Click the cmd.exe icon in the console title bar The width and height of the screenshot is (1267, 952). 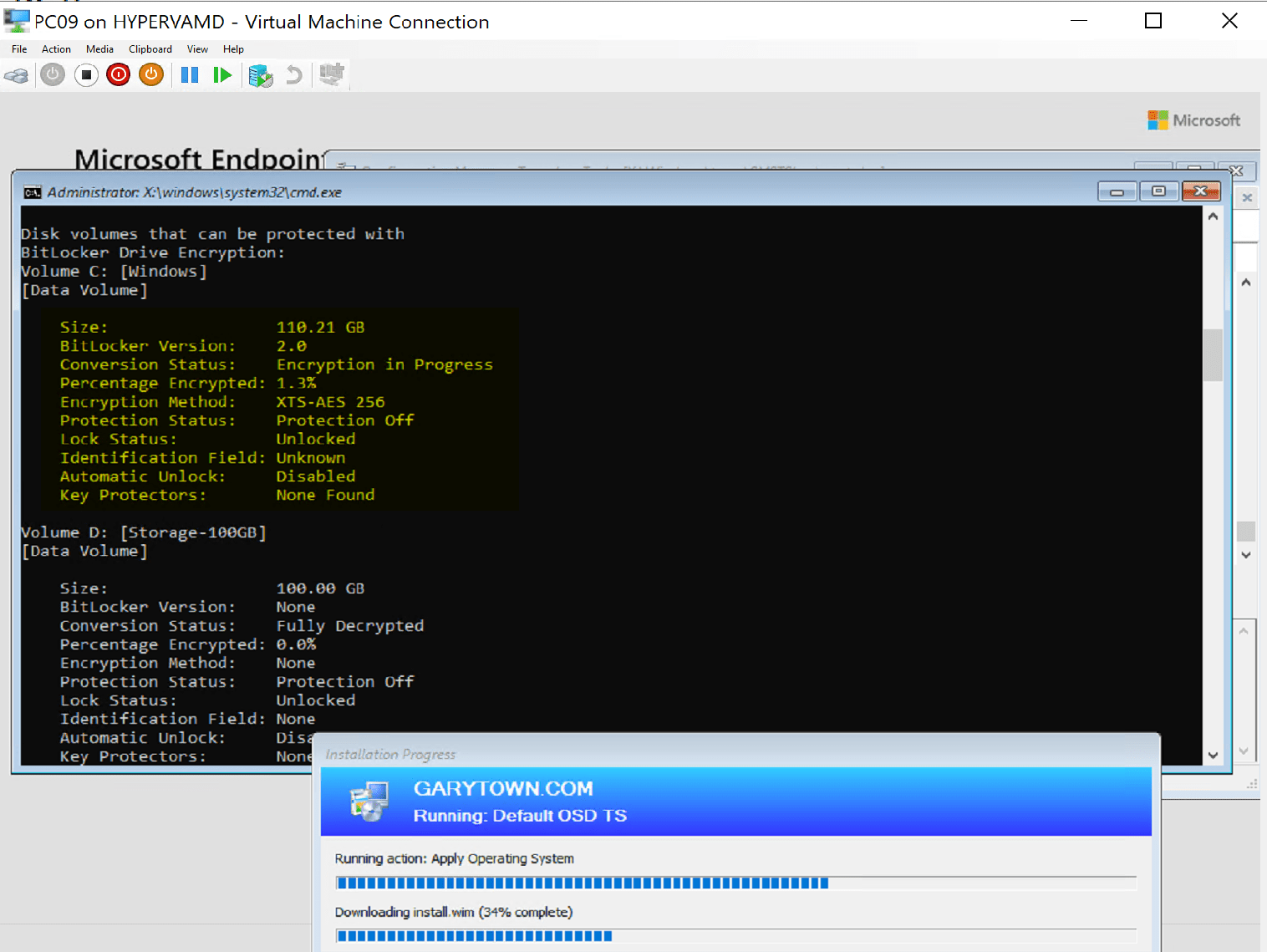coord(31,191)
